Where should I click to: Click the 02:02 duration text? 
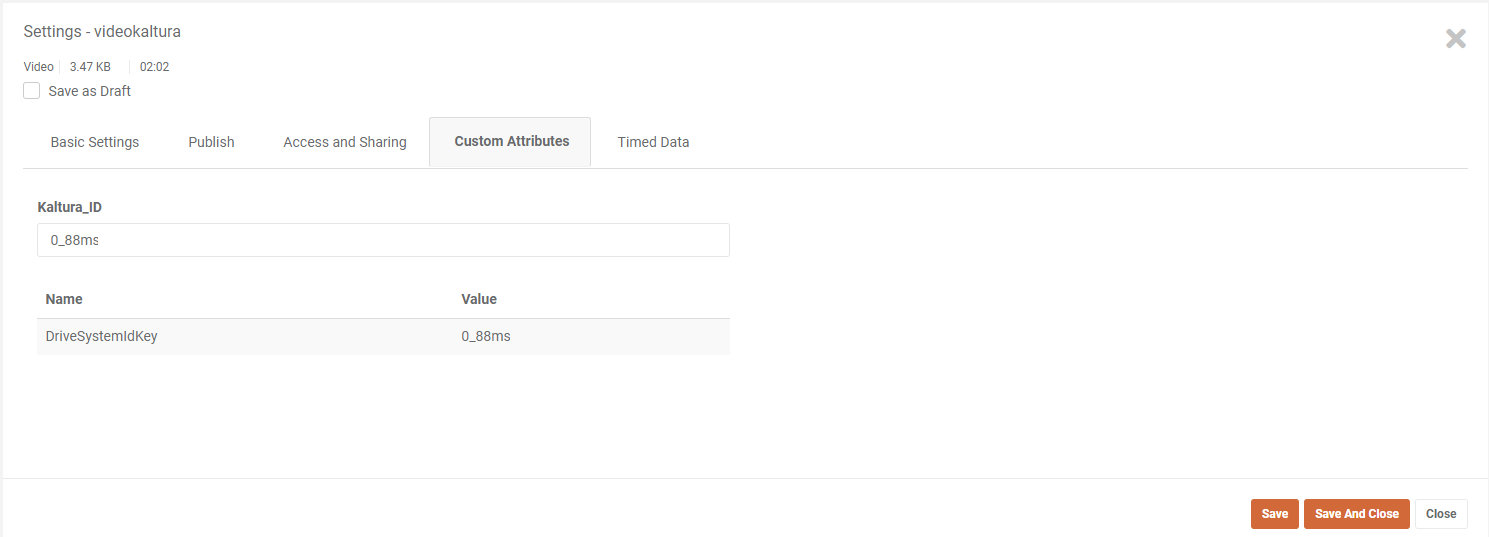(154, 67)
